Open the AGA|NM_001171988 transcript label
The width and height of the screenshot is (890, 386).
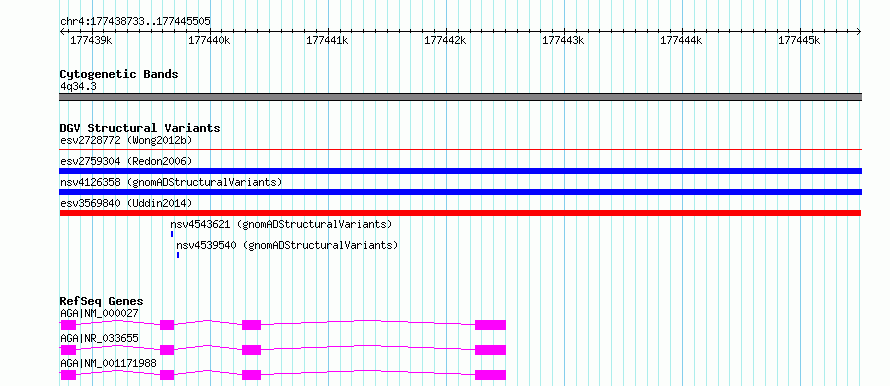pos(108,363)
